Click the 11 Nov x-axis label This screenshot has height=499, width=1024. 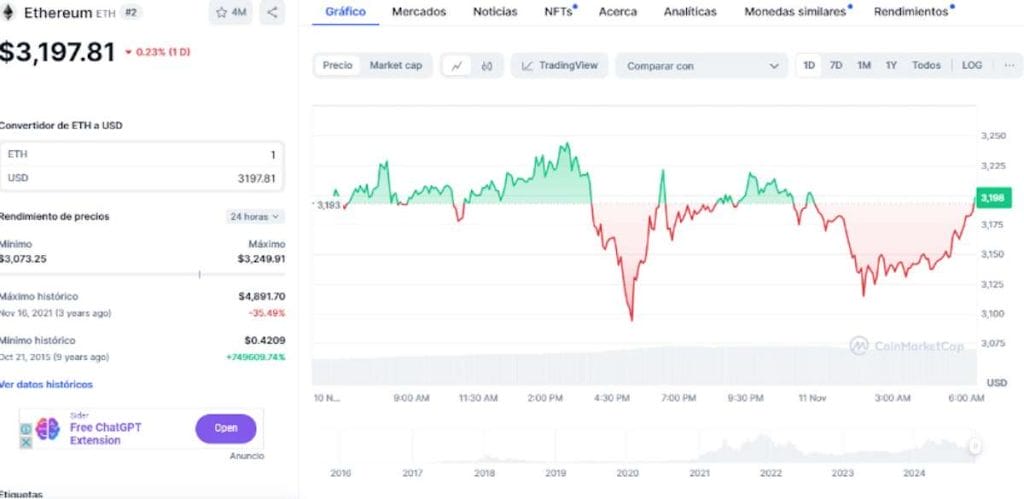[812, 398]
